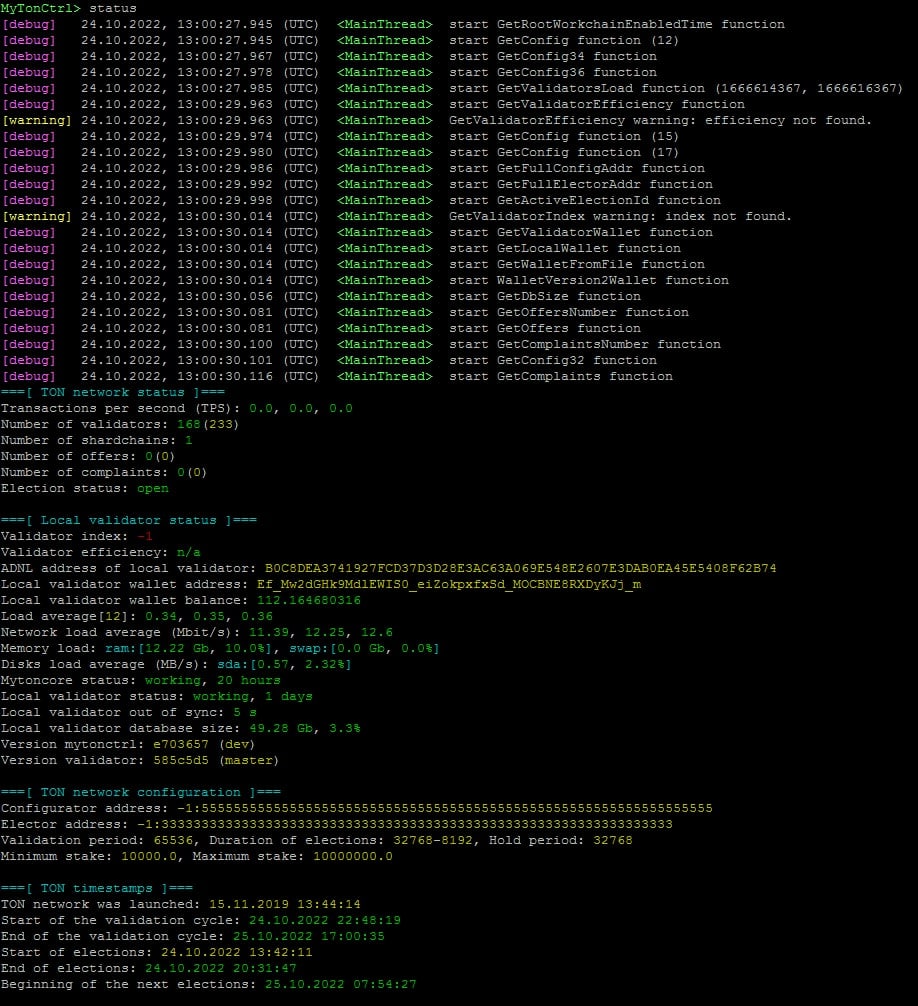Select "start GetDbSize function" log text
The height and width of the screenshot is (1006, 918).
pos(545,297)
